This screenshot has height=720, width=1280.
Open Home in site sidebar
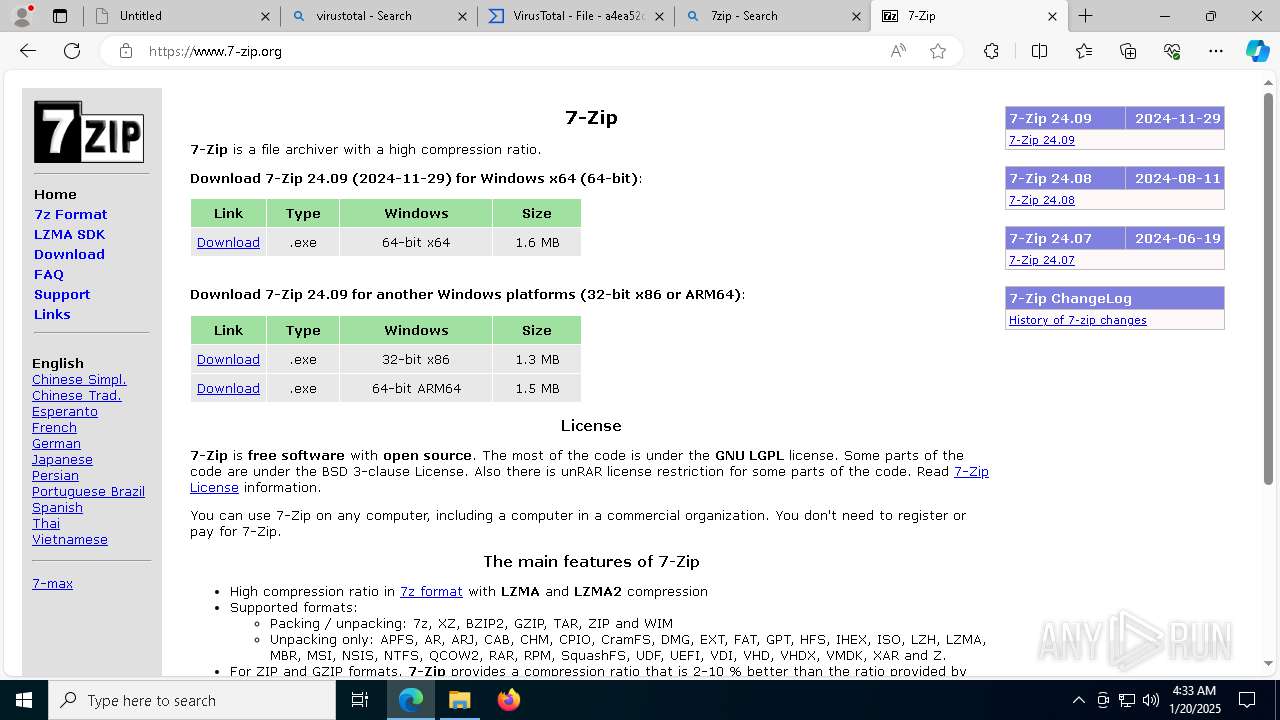click(x=55, y=194)
